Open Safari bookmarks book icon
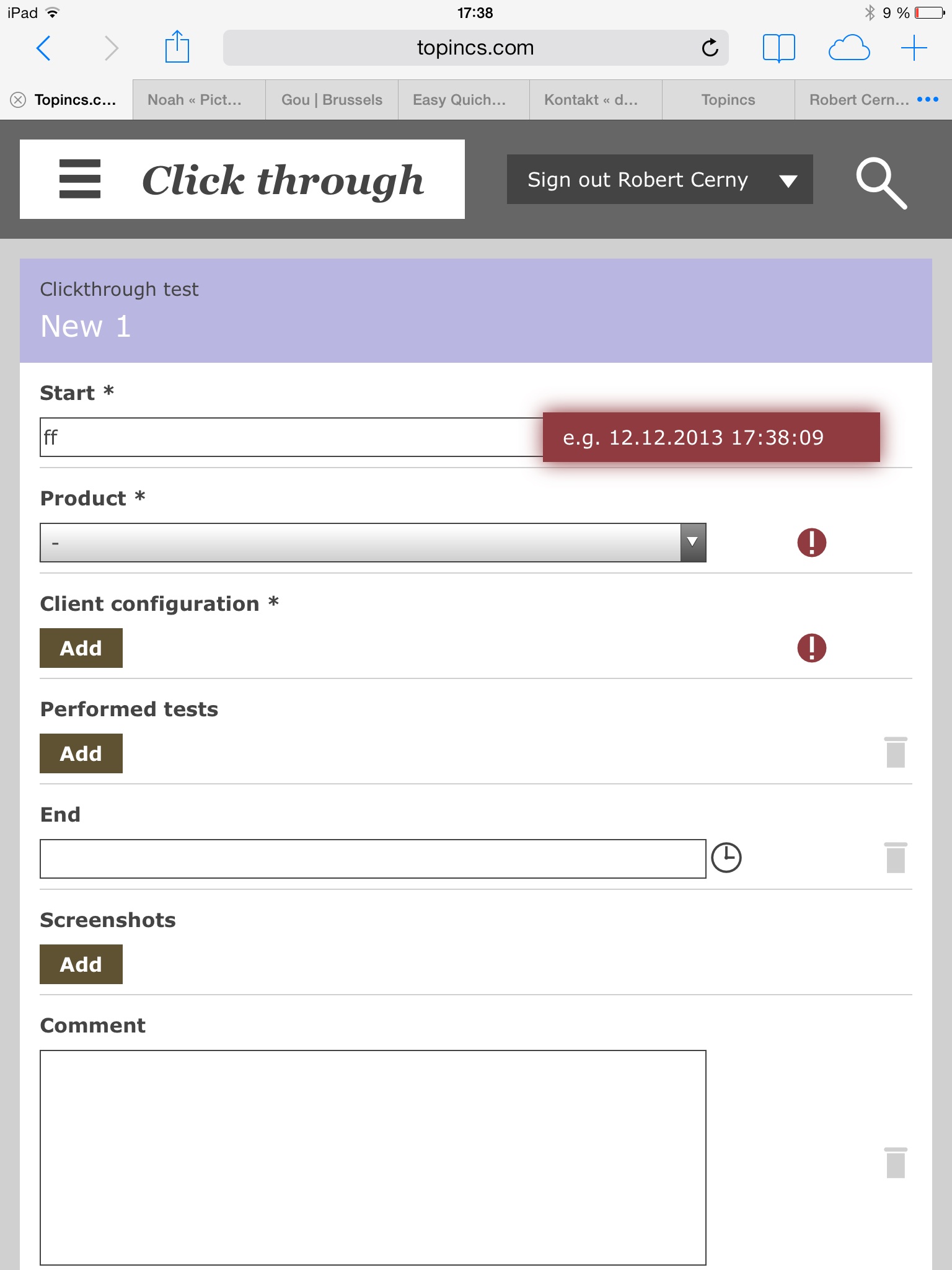This screenshot has height=1270, width=952. click(x=778, y=48)
